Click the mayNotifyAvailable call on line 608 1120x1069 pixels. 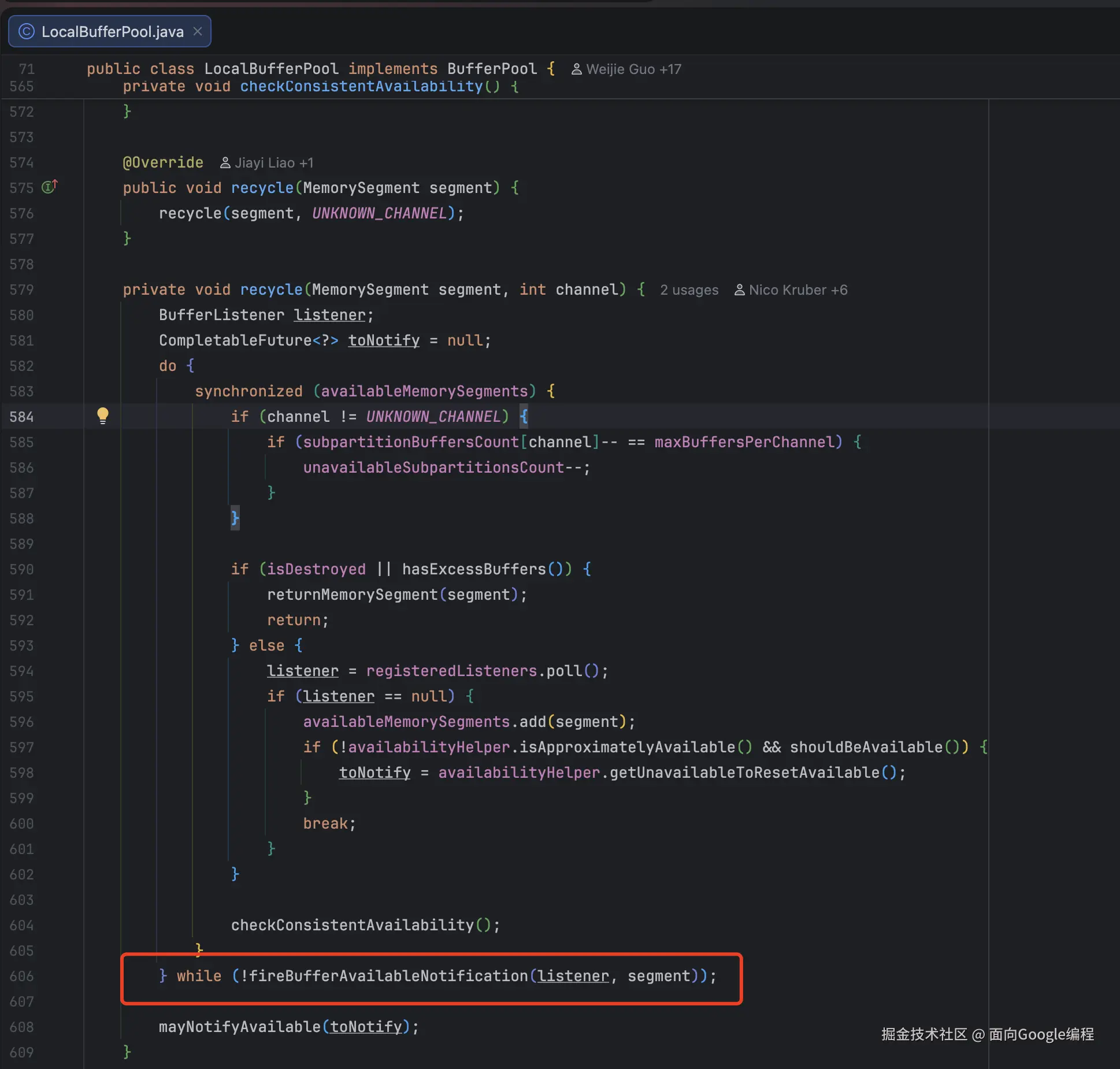pos(239,1027)
